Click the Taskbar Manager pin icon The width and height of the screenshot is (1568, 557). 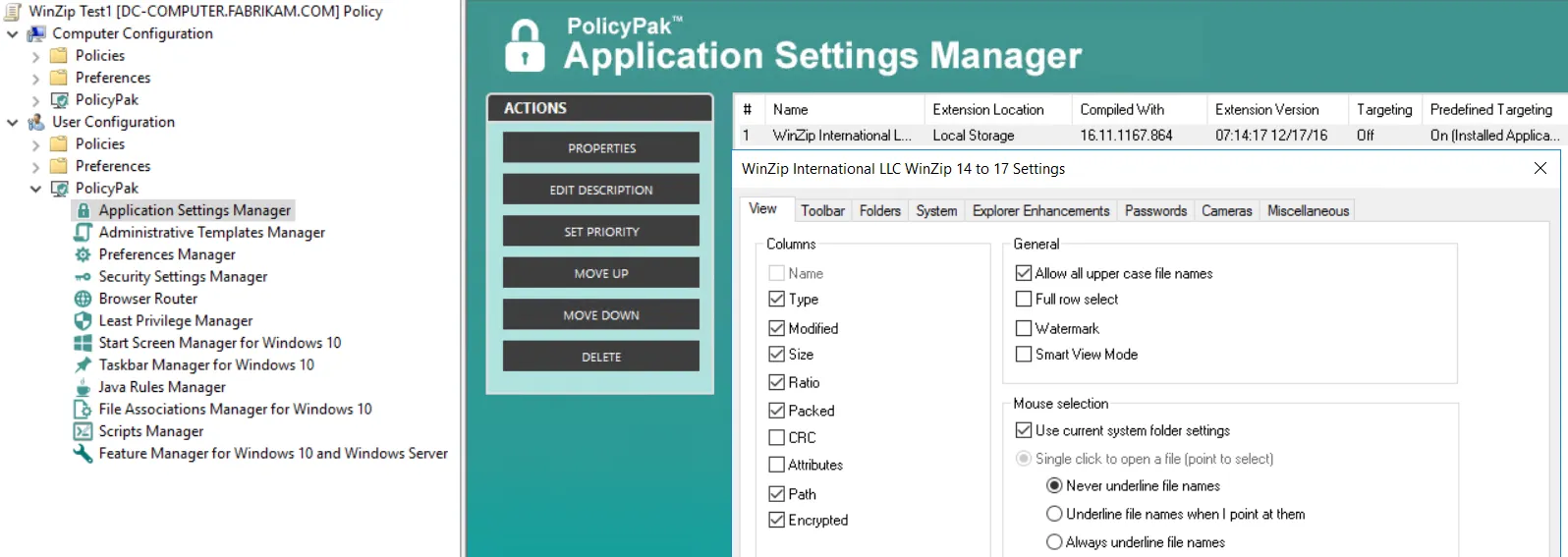pos(84,364)
